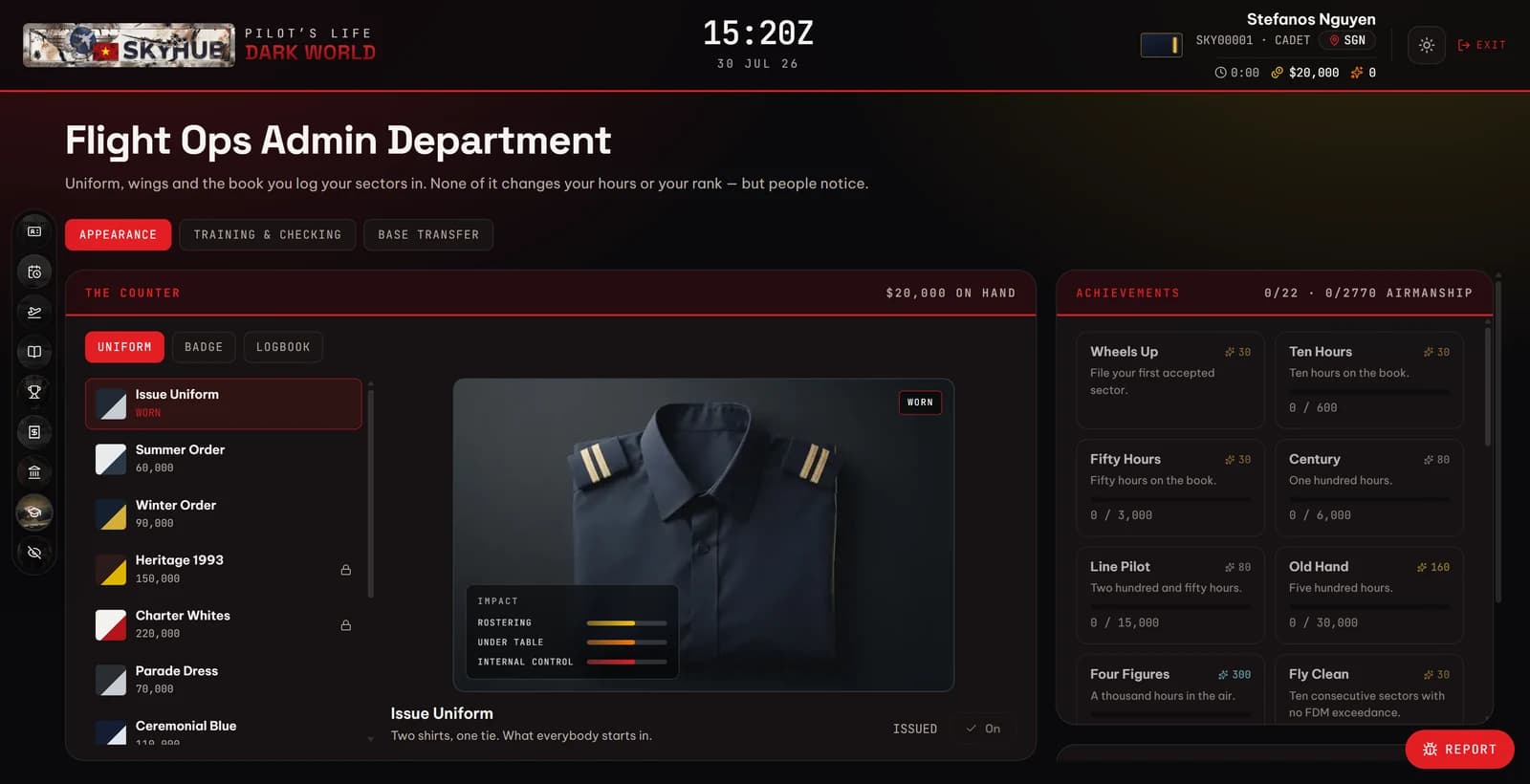Image resolution: width=1530 pixels, height=784 pixels.
Task: Select the Winter Order uniform
Action: (x=224, y=514)
